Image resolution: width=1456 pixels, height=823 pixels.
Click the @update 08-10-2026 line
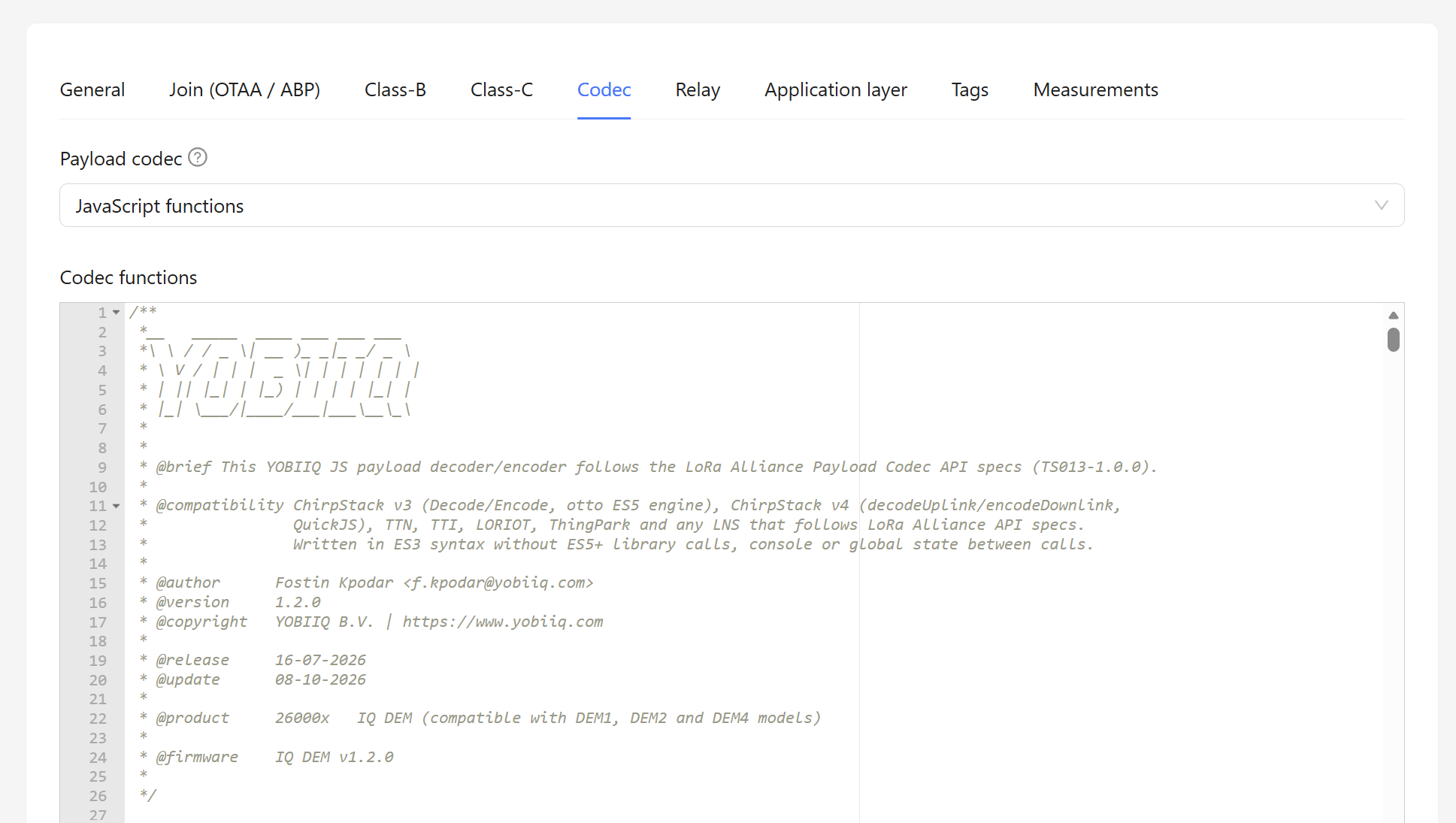(x=253, y=679)
